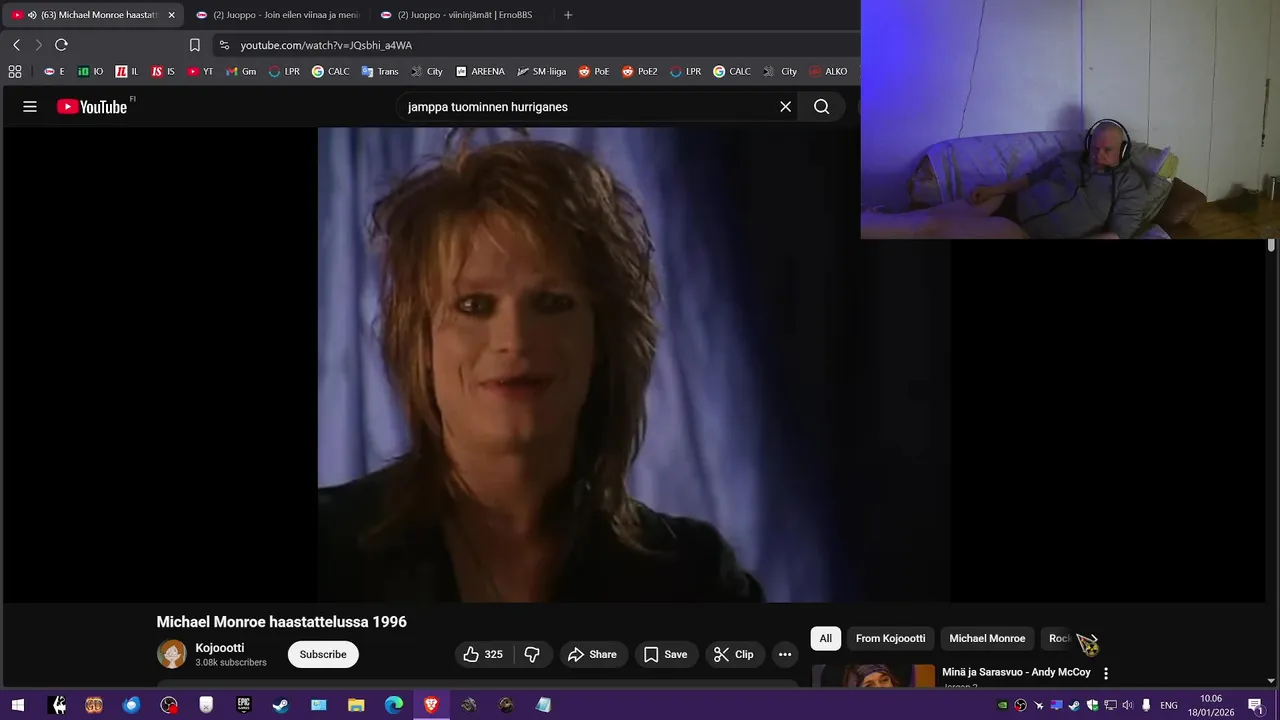This screenshot has width=1280, height=720.
Task: Open Steam from the taskbar
Action: (x=281, y=705)
